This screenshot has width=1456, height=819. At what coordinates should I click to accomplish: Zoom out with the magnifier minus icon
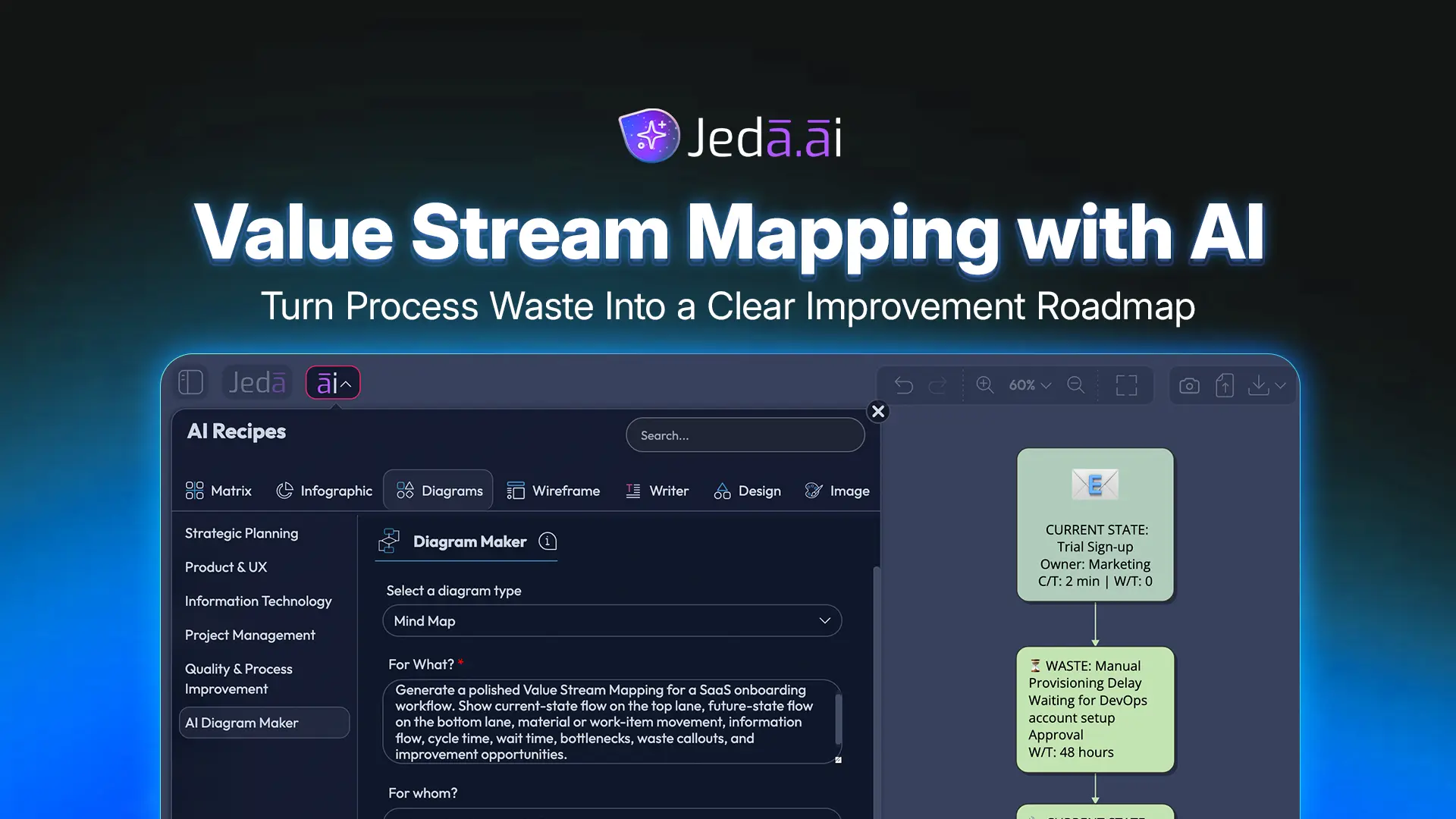pyautogui.click(x=1075, y=385)
